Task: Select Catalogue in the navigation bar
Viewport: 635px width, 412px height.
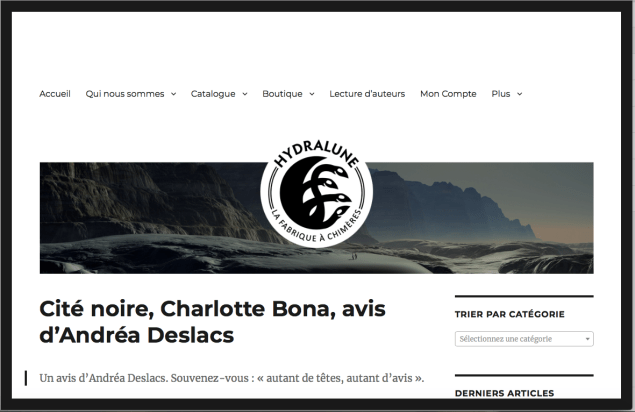Action: pos(213,94)
